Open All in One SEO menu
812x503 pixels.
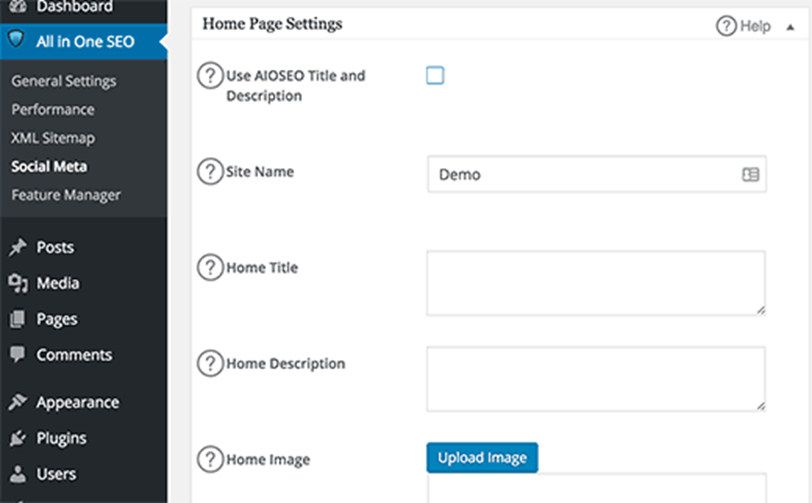(x=83, y=41)
